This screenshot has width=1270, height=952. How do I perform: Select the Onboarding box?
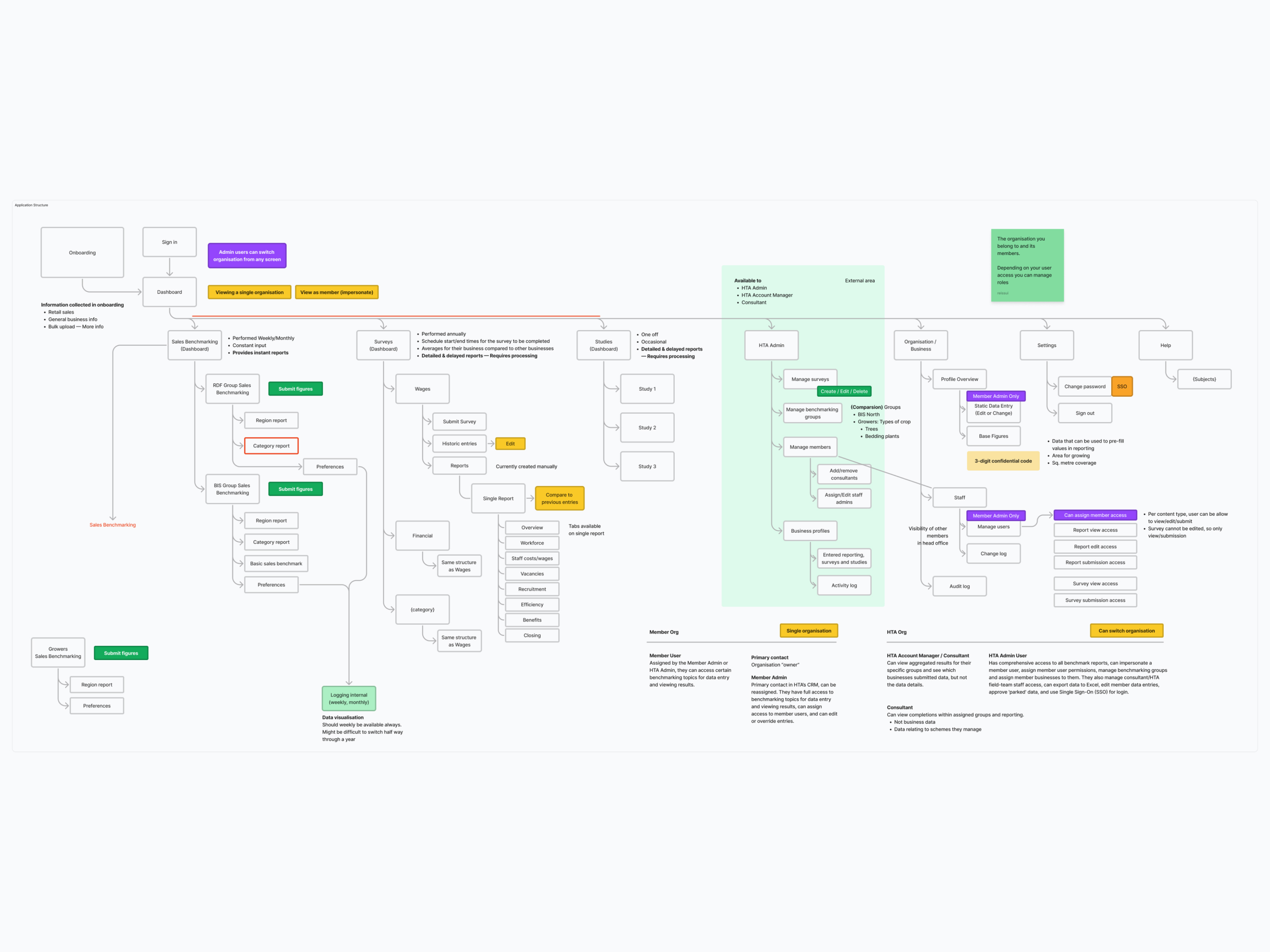tap(82, 253)
